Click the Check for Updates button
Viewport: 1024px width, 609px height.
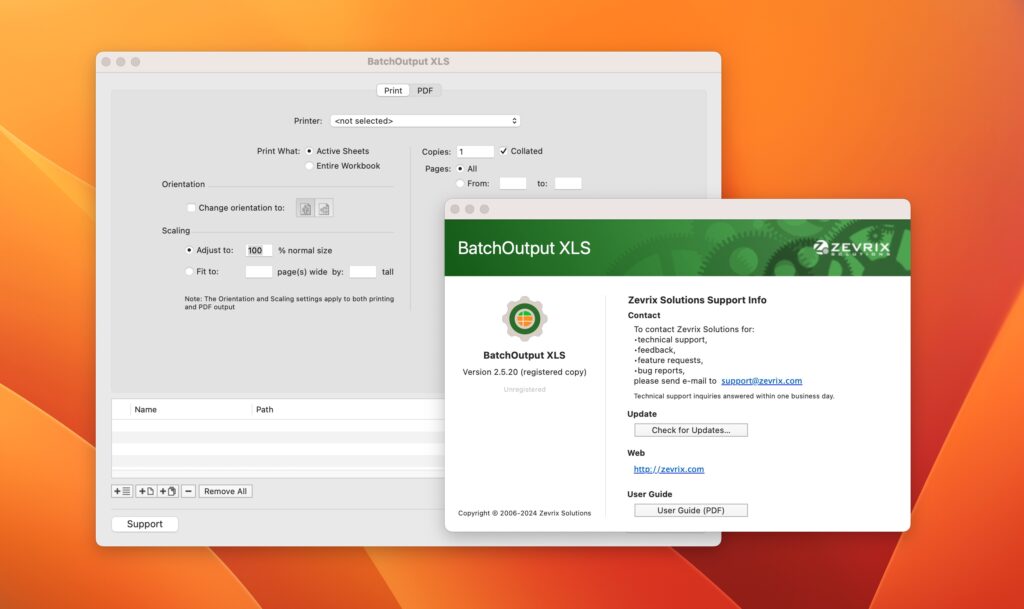pos(691,429)
